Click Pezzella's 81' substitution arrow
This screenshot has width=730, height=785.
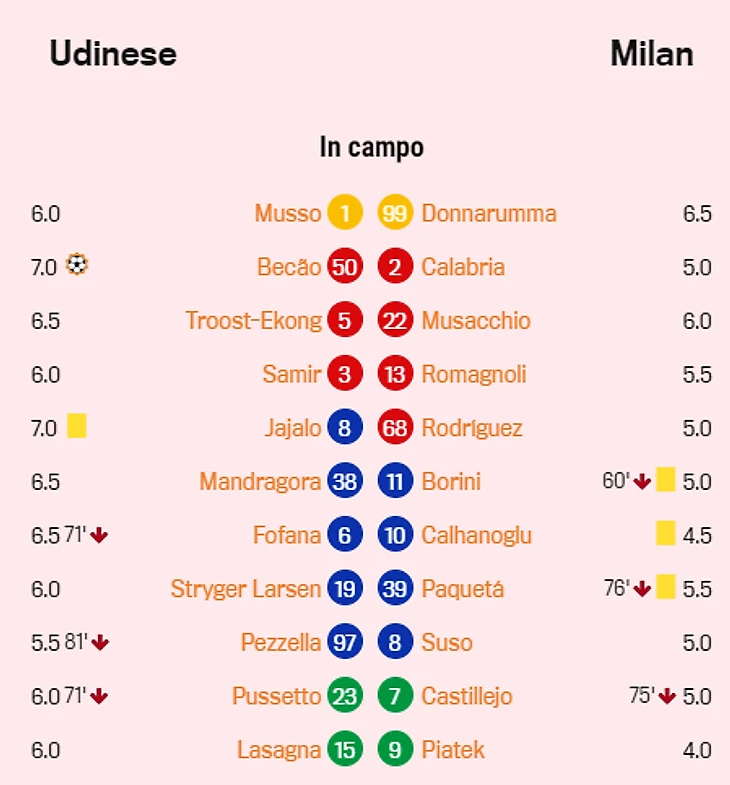[x=100, y=642]
